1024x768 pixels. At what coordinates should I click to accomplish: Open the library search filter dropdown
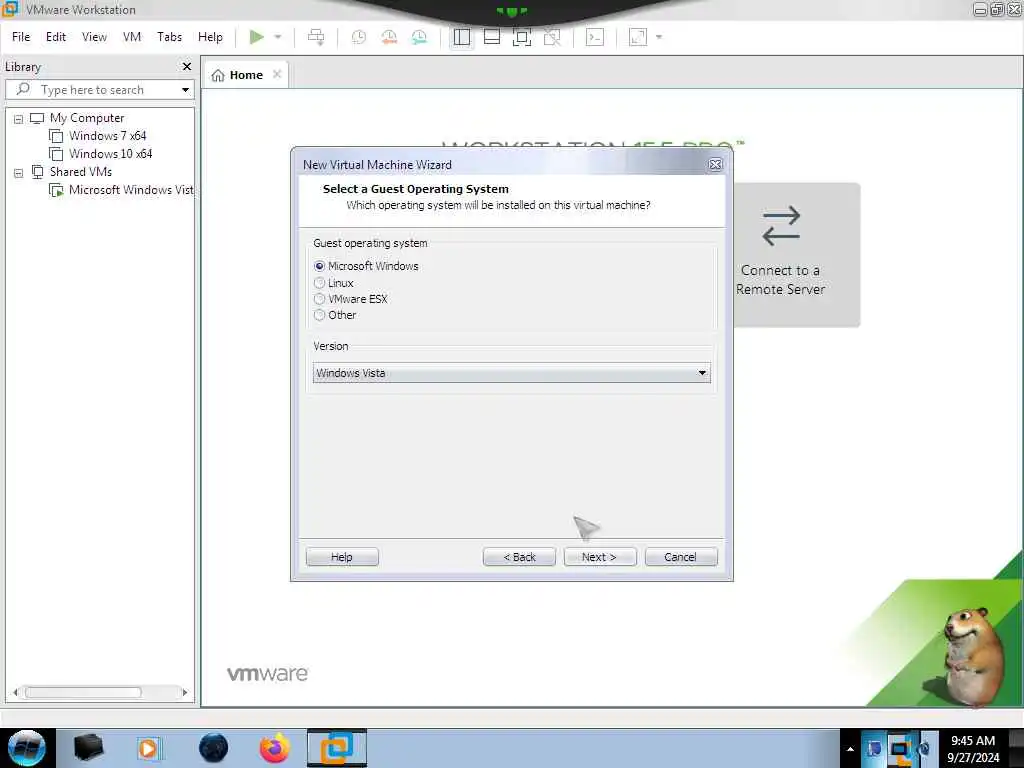coord(185,89)
